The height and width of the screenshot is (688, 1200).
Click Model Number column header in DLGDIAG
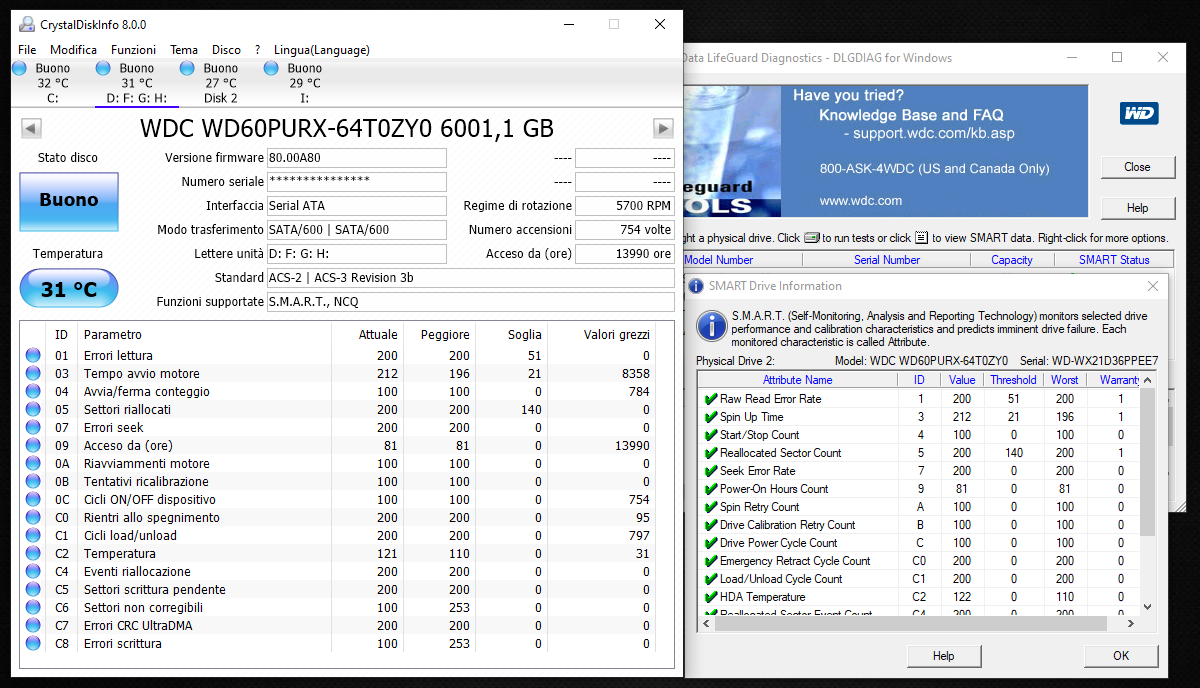coord(719,260)
